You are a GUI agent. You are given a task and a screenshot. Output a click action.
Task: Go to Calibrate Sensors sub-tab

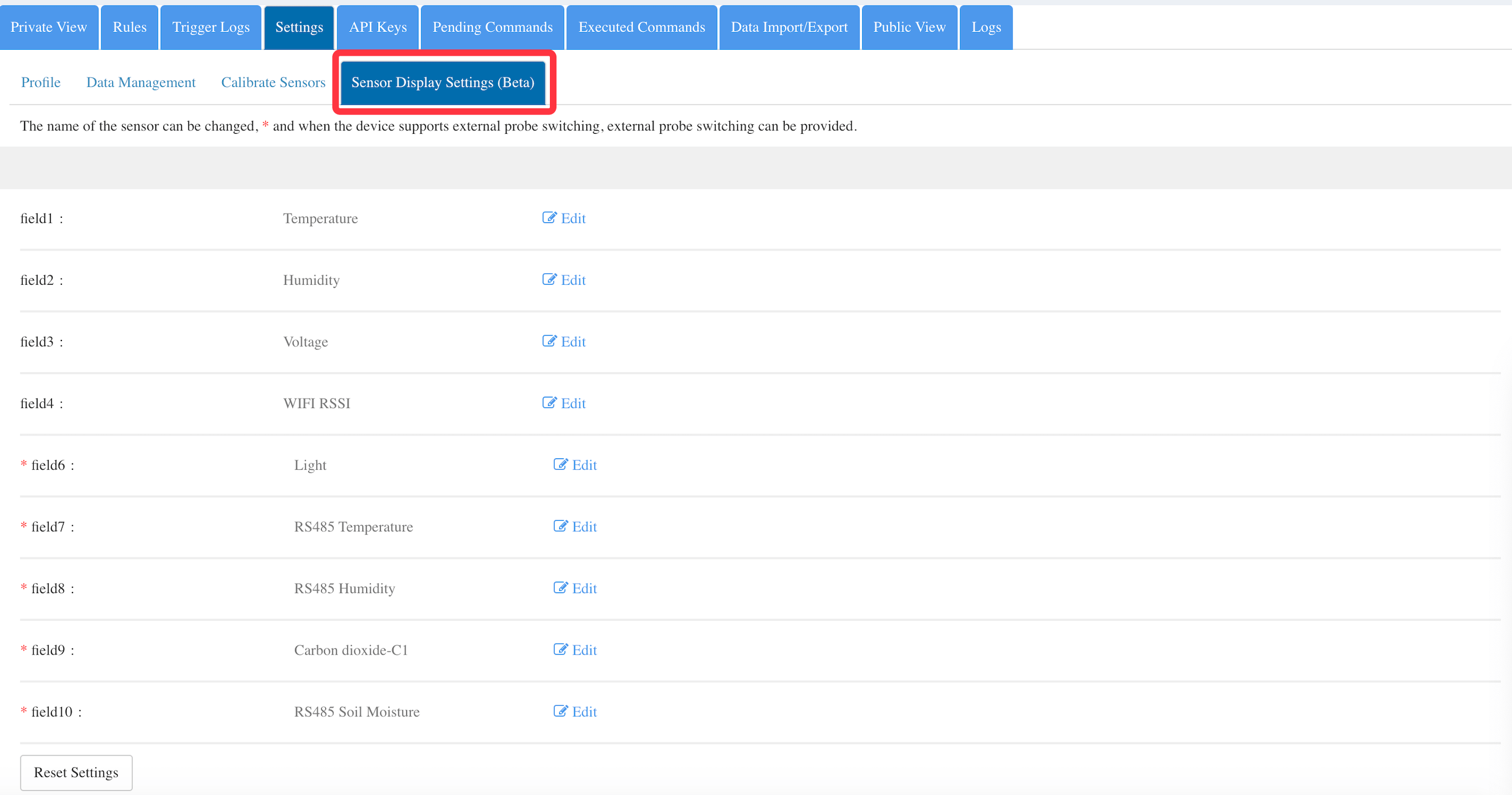pyautogui.click(x=273, y=82)
